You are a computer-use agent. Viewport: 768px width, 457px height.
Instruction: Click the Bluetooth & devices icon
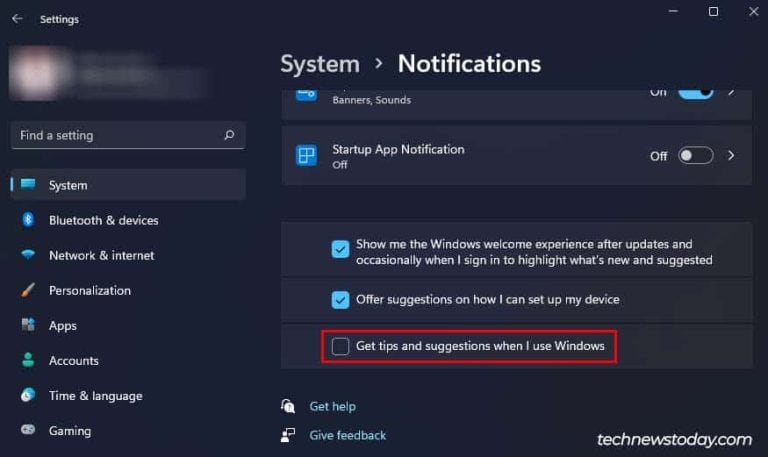point(28,220)
